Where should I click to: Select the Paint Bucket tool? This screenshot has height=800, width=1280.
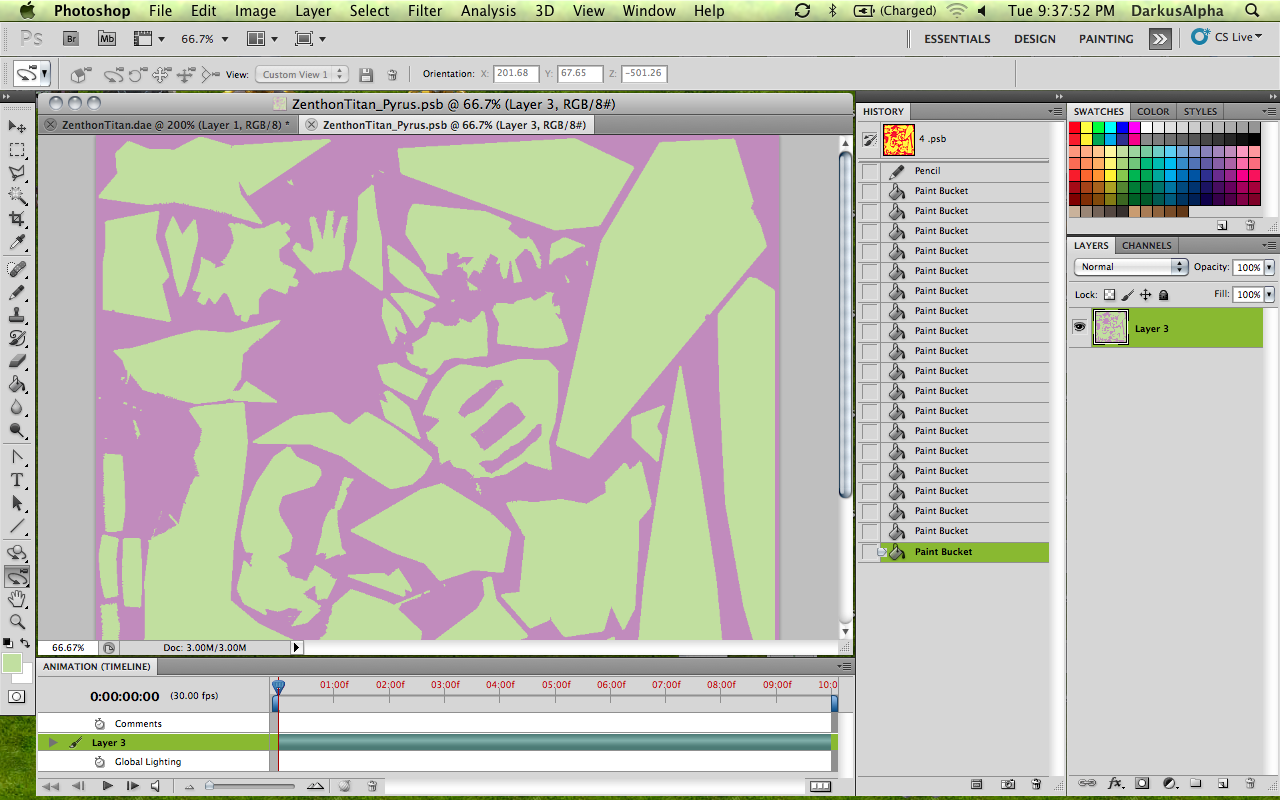tap(17, 384)
